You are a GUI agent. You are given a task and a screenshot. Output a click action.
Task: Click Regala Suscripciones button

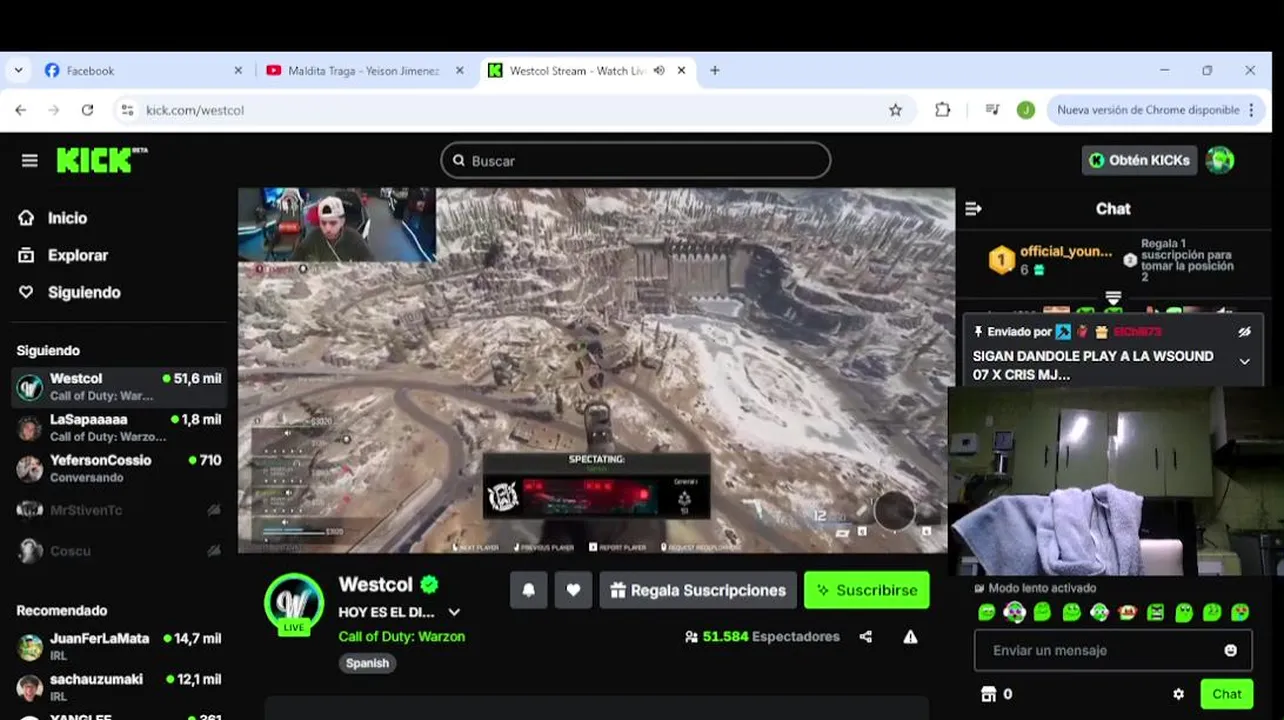(698, 590)
